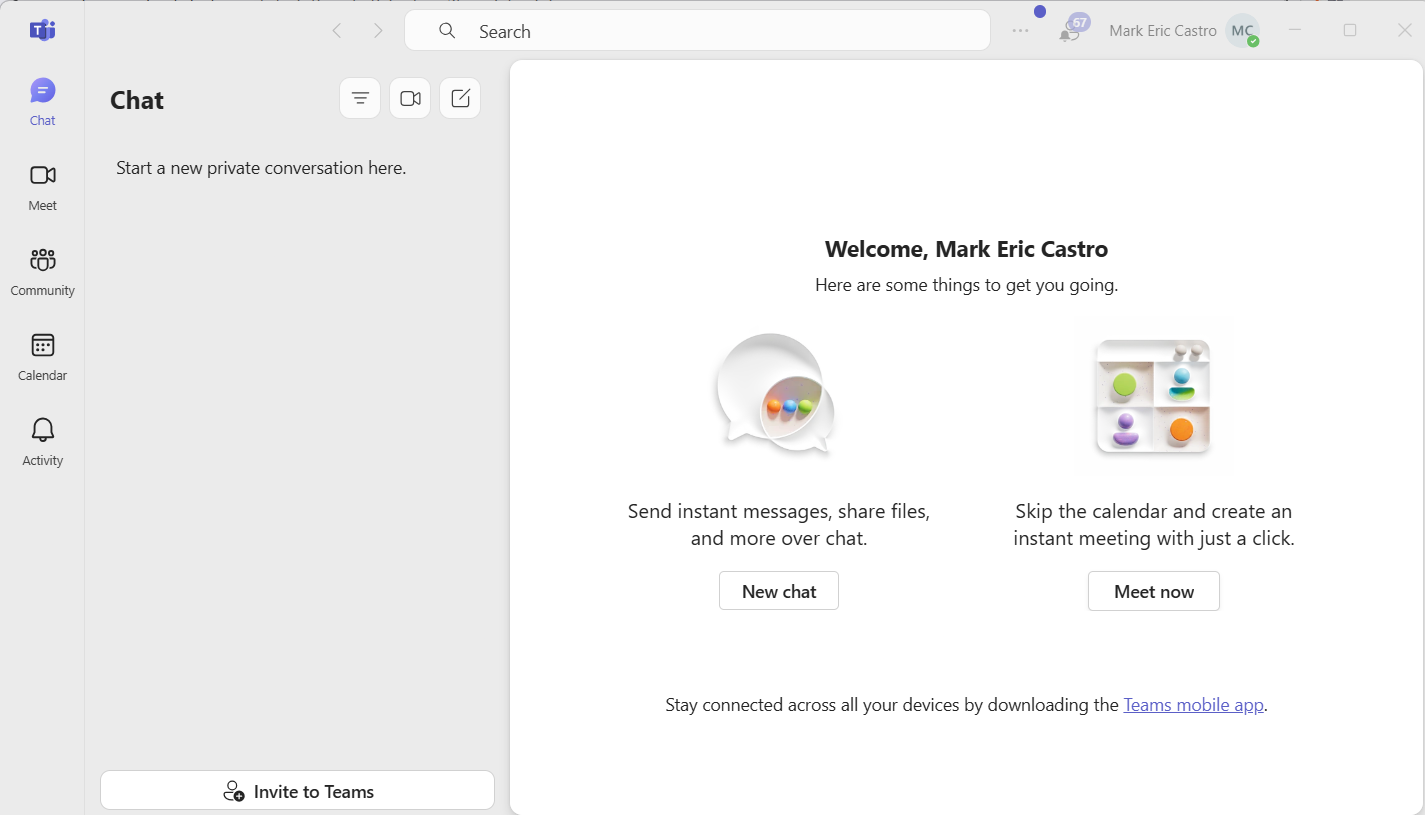The height and width of the screenshot is (815, 1425).
Task: Click Invite to Teams button
Action: click(298, 791)
